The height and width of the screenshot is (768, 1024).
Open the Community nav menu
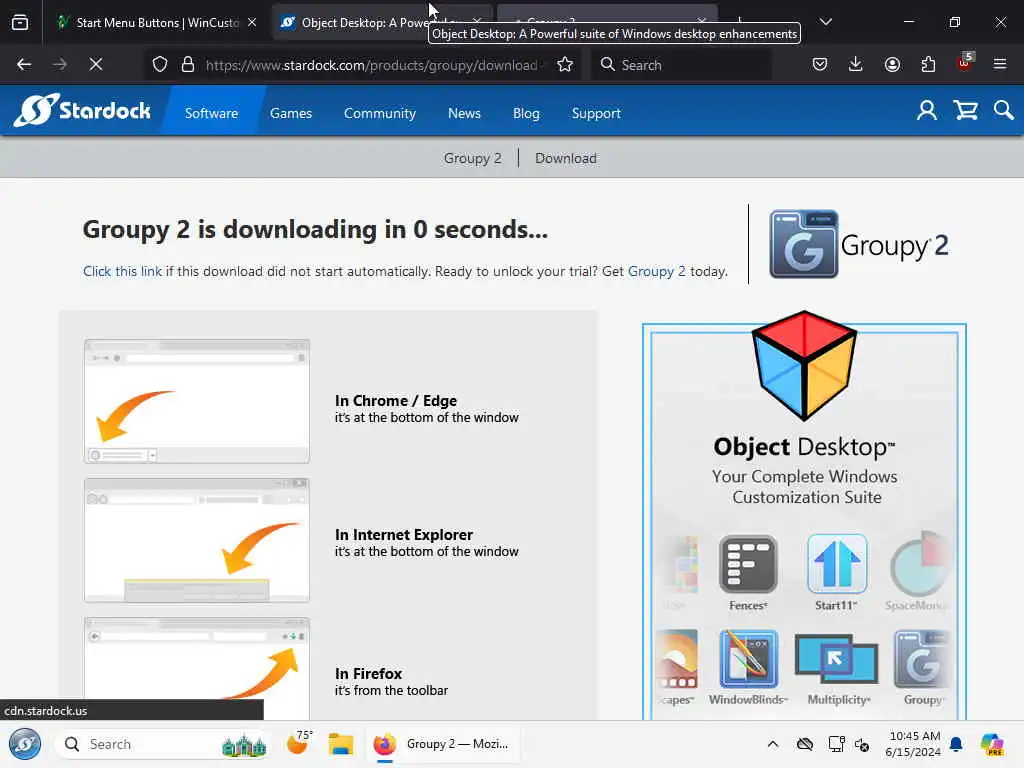[x=379, y=113]
